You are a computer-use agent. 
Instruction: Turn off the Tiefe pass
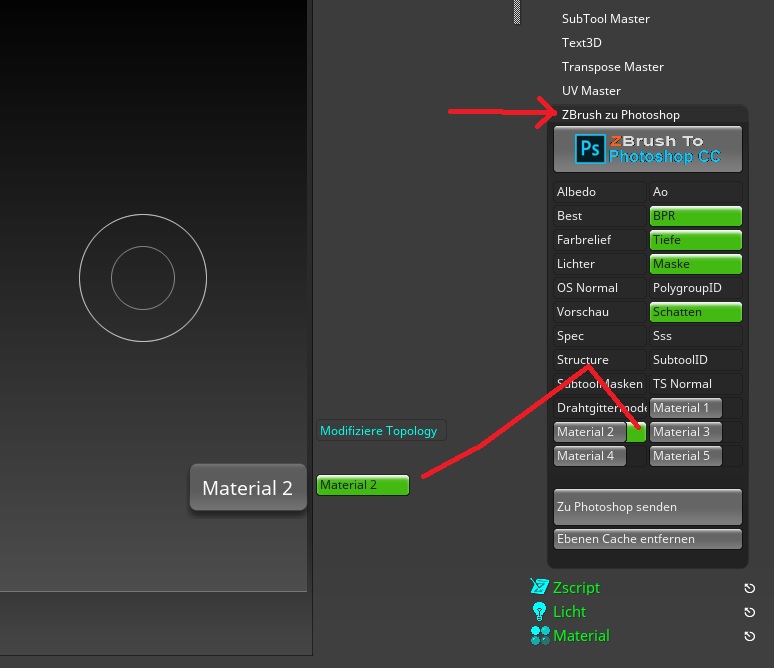[696, 240]
